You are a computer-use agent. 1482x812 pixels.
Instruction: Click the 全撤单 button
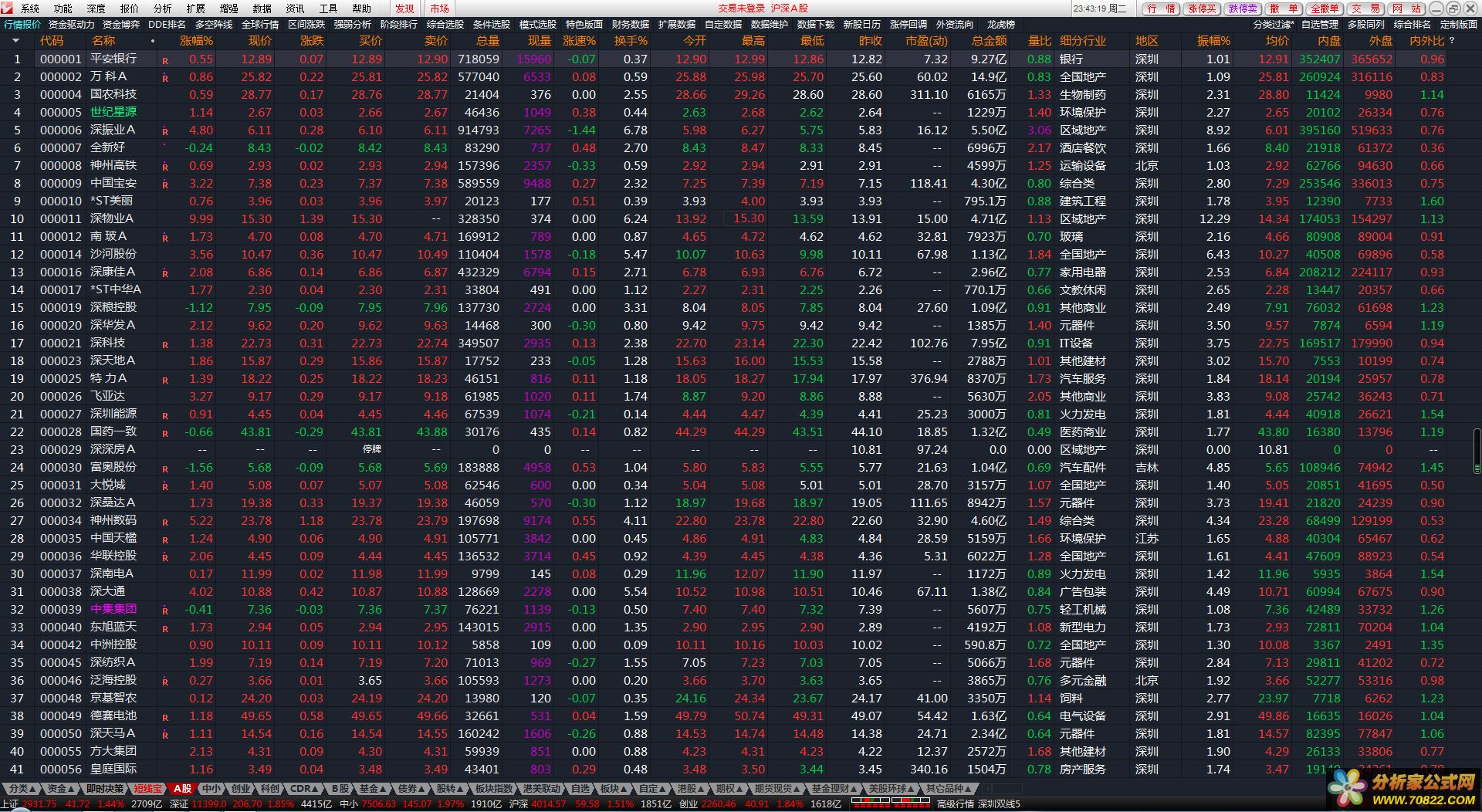coord(1325,8)
